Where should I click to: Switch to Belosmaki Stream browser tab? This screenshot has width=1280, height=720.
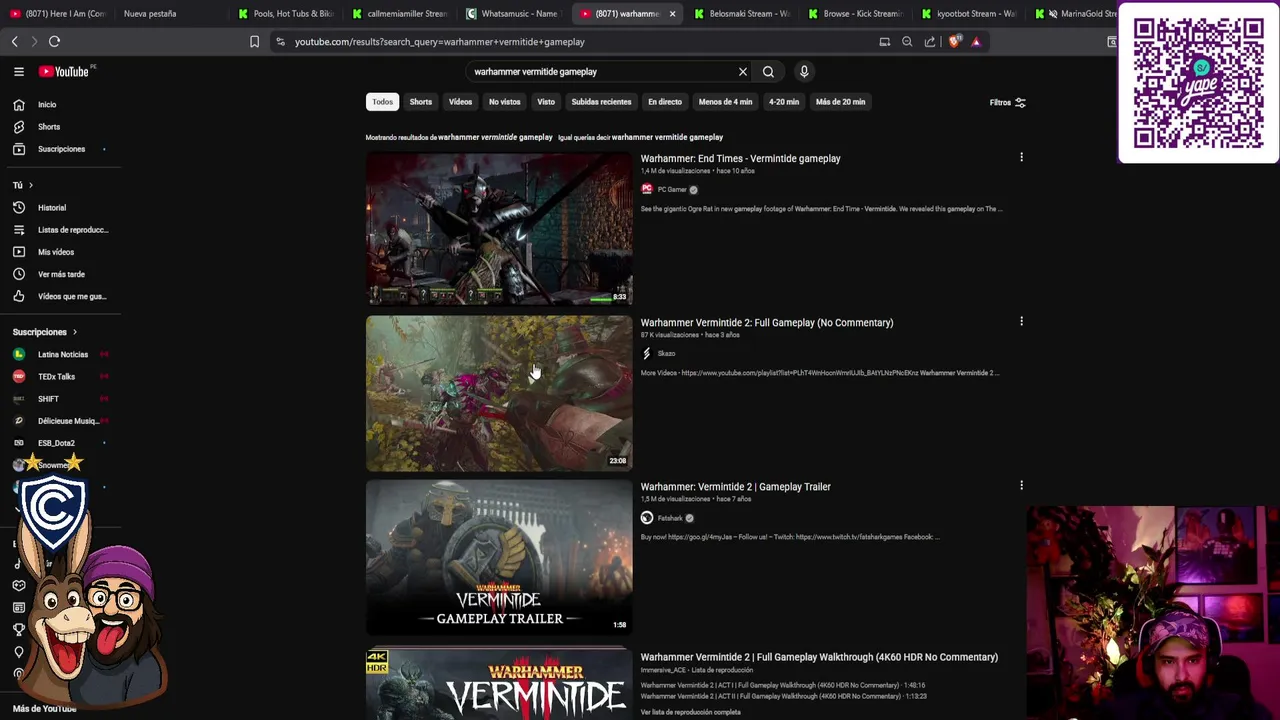[x=742, y=14]
